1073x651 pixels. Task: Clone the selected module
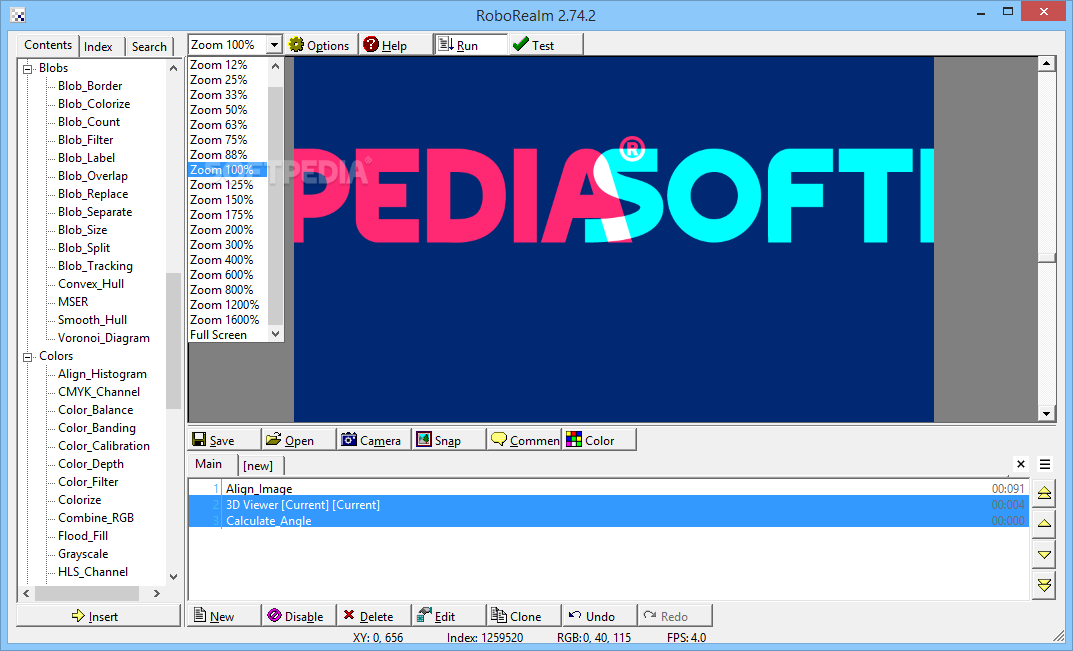click(x=524, y=616)
